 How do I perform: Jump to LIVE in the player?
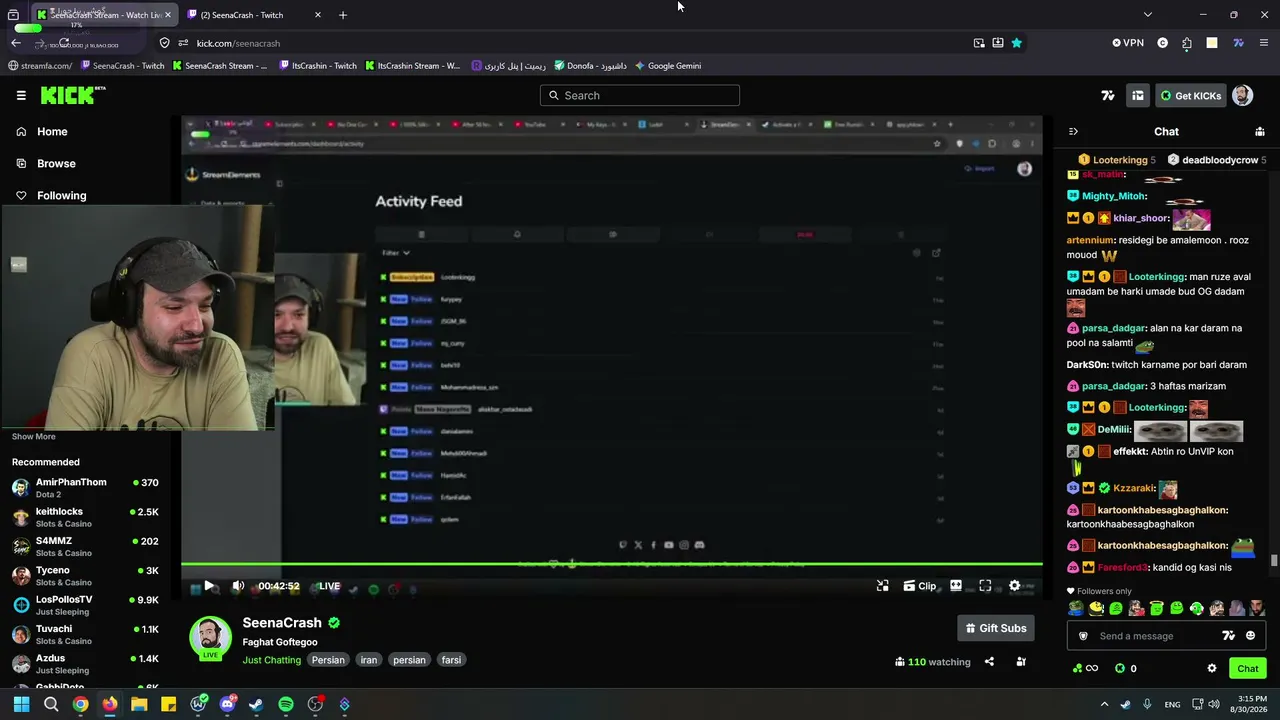click(329, 586)
